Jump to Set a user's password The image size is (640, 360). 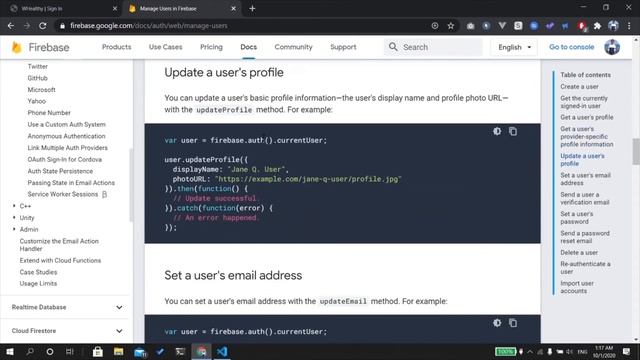576,218
